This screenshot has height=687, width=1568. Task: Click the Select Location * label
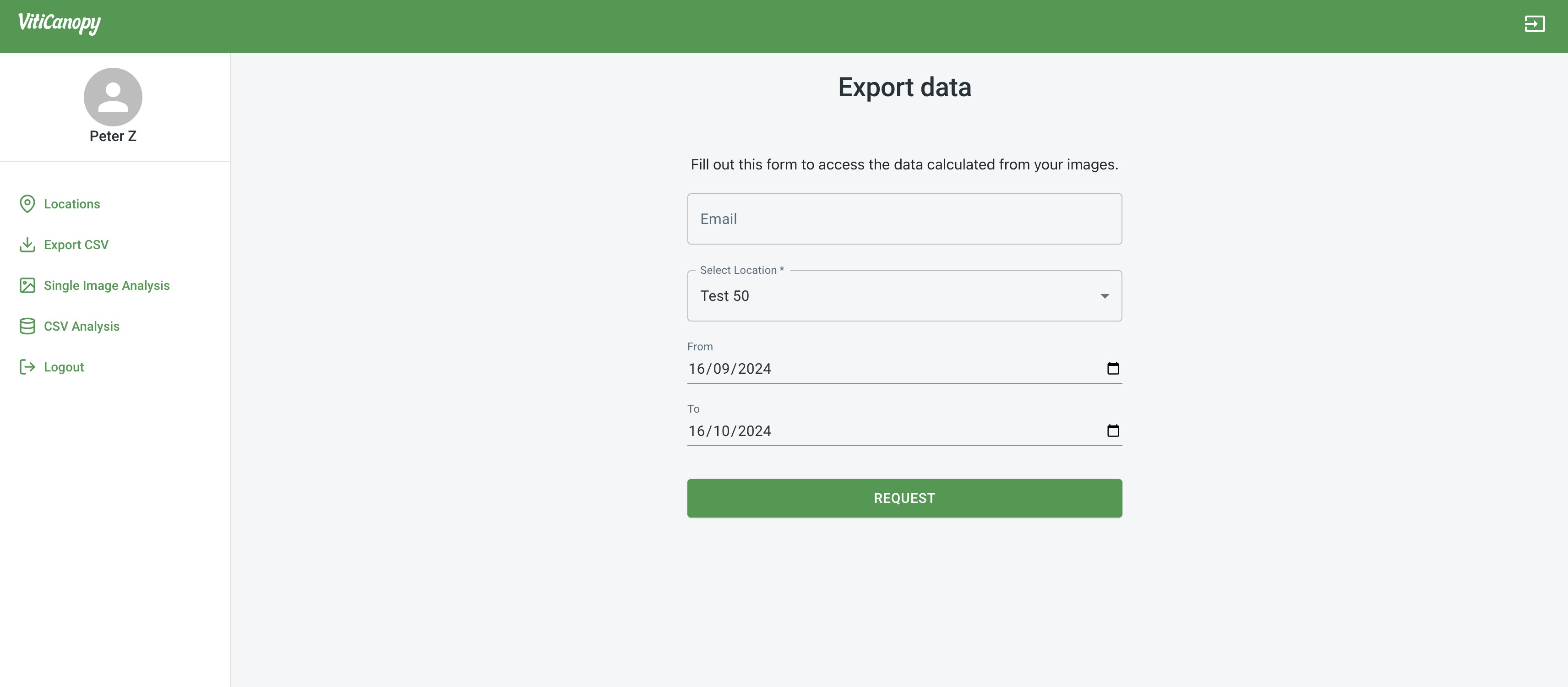tap(742, 270)
